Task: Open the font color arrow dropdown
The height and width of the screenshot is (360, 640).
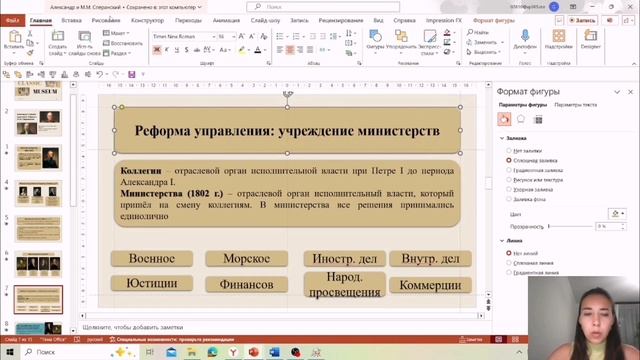Action: click(265, 50)
